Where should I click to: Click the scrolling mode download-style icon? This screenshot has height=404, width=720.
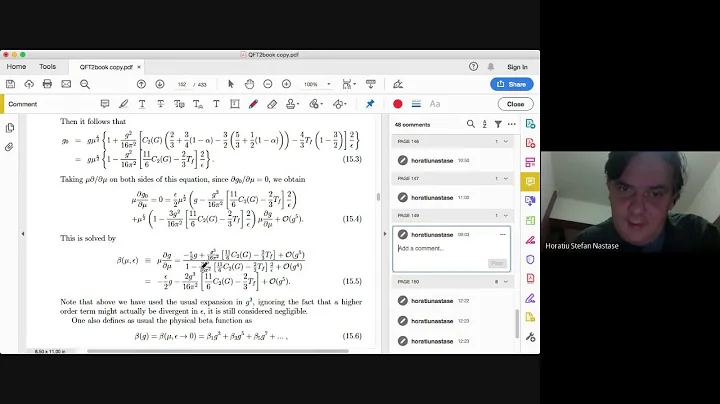371,84
